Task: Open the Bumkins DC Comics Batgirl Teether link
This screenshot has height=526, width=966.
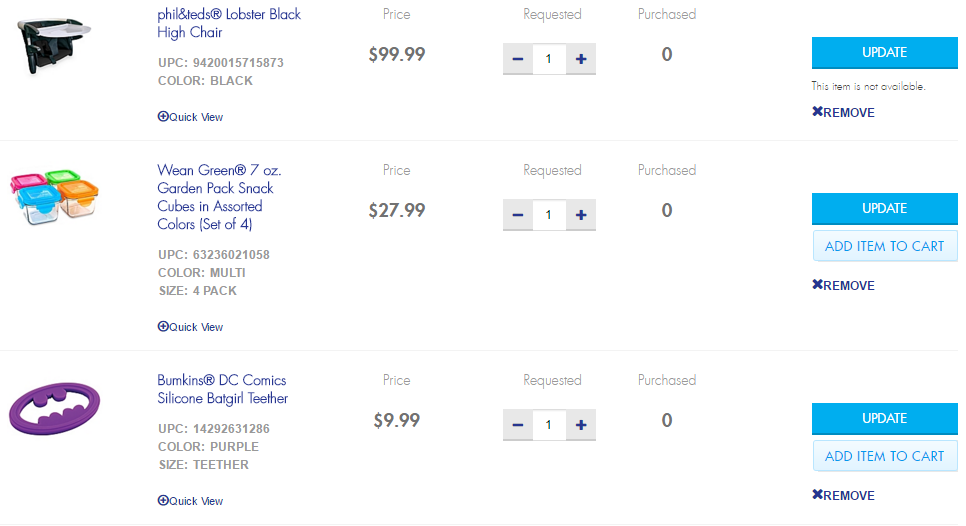Action: [x=222, y=389]
